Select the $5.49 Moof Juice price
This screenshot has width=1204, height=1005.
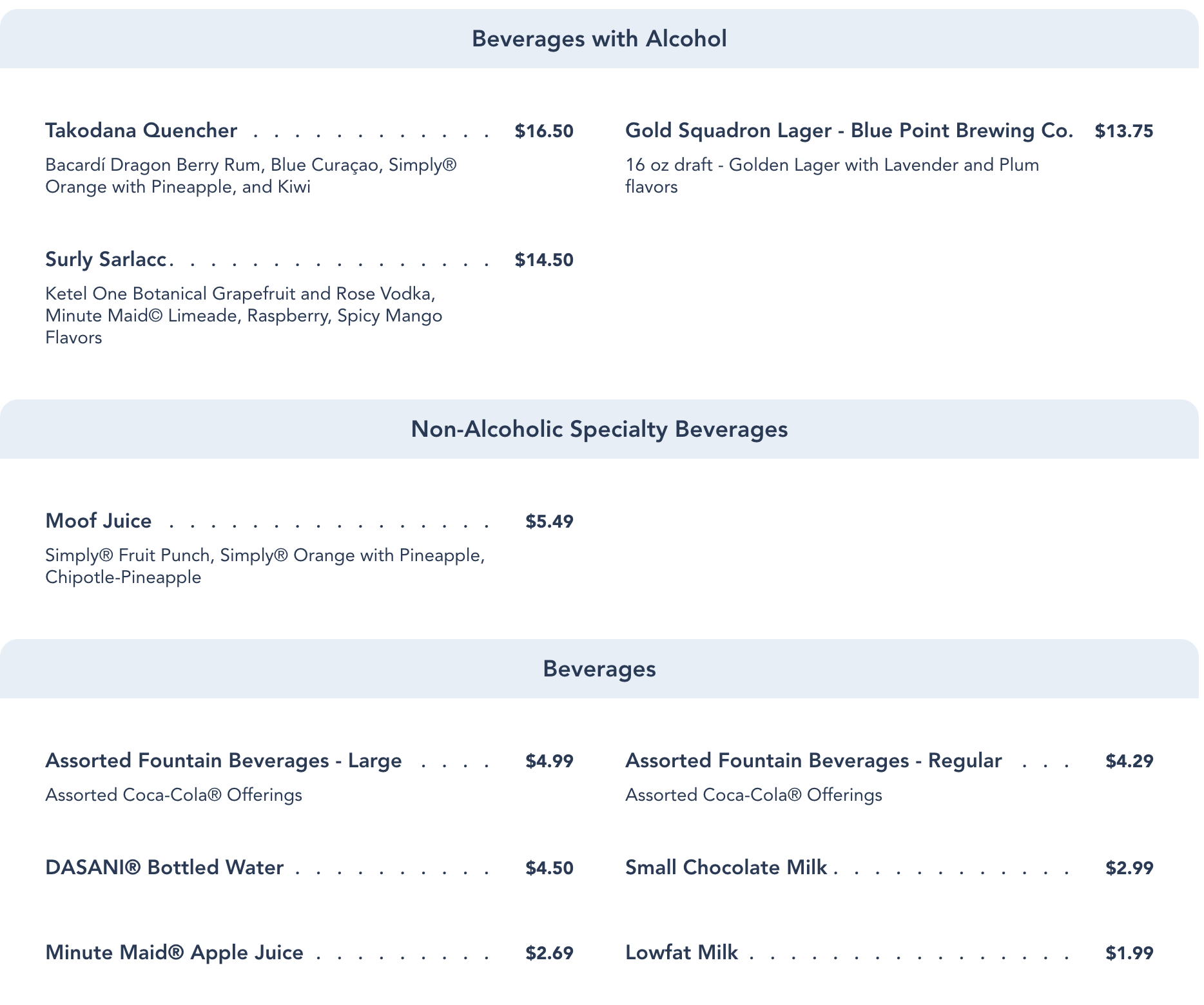tap(549, 522)
